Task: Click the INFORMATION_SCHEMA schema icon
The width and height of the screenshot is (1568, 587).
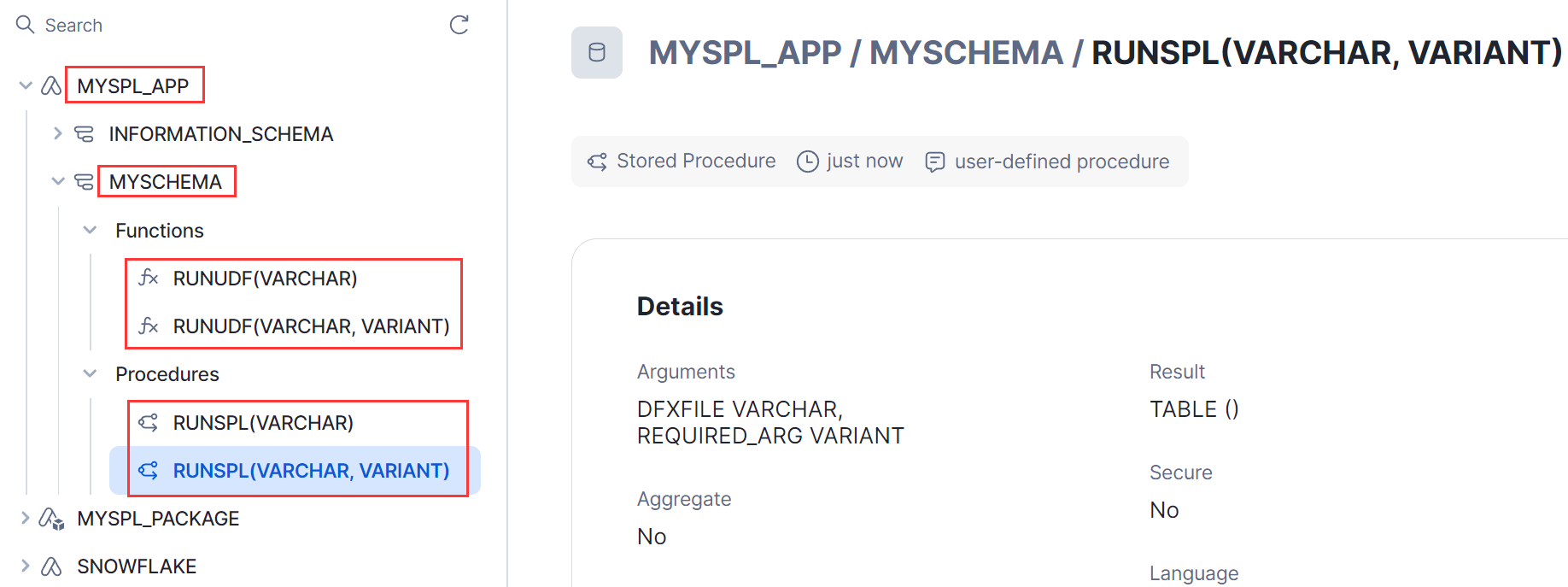Action: coord(84,134)
